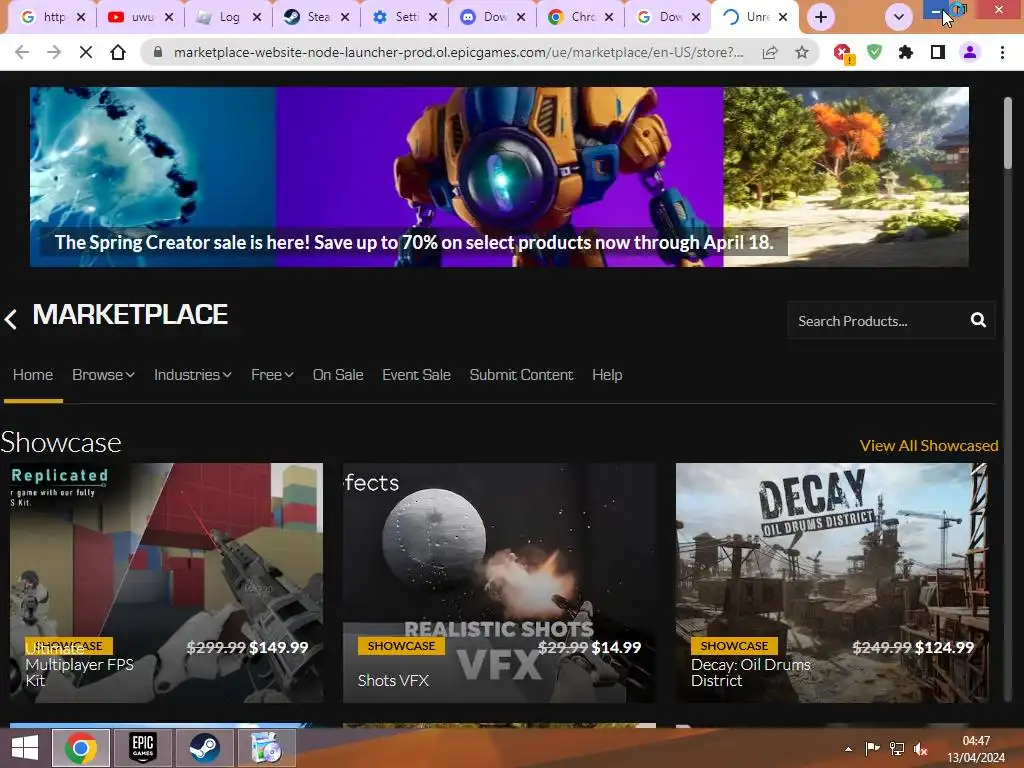Open Shots VFX product card
This screenshot has height=768, width=1024.
(x=499, y=583)
